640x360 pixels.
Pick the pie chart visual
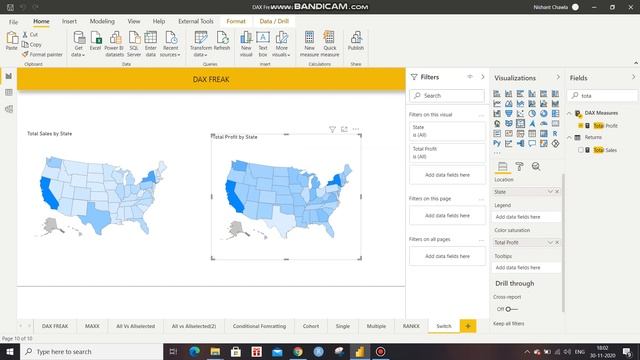(532, 113)
